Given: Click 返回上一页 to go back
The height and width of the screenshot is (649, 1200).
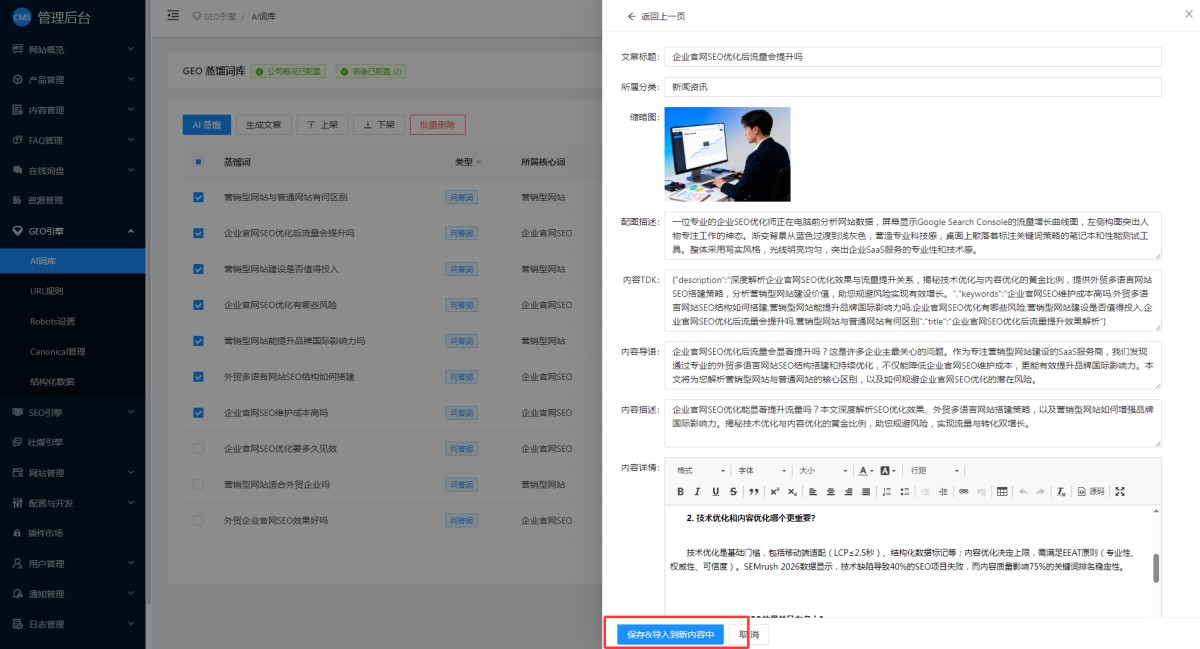Looking at the screenshot, I should coord(656,17).
